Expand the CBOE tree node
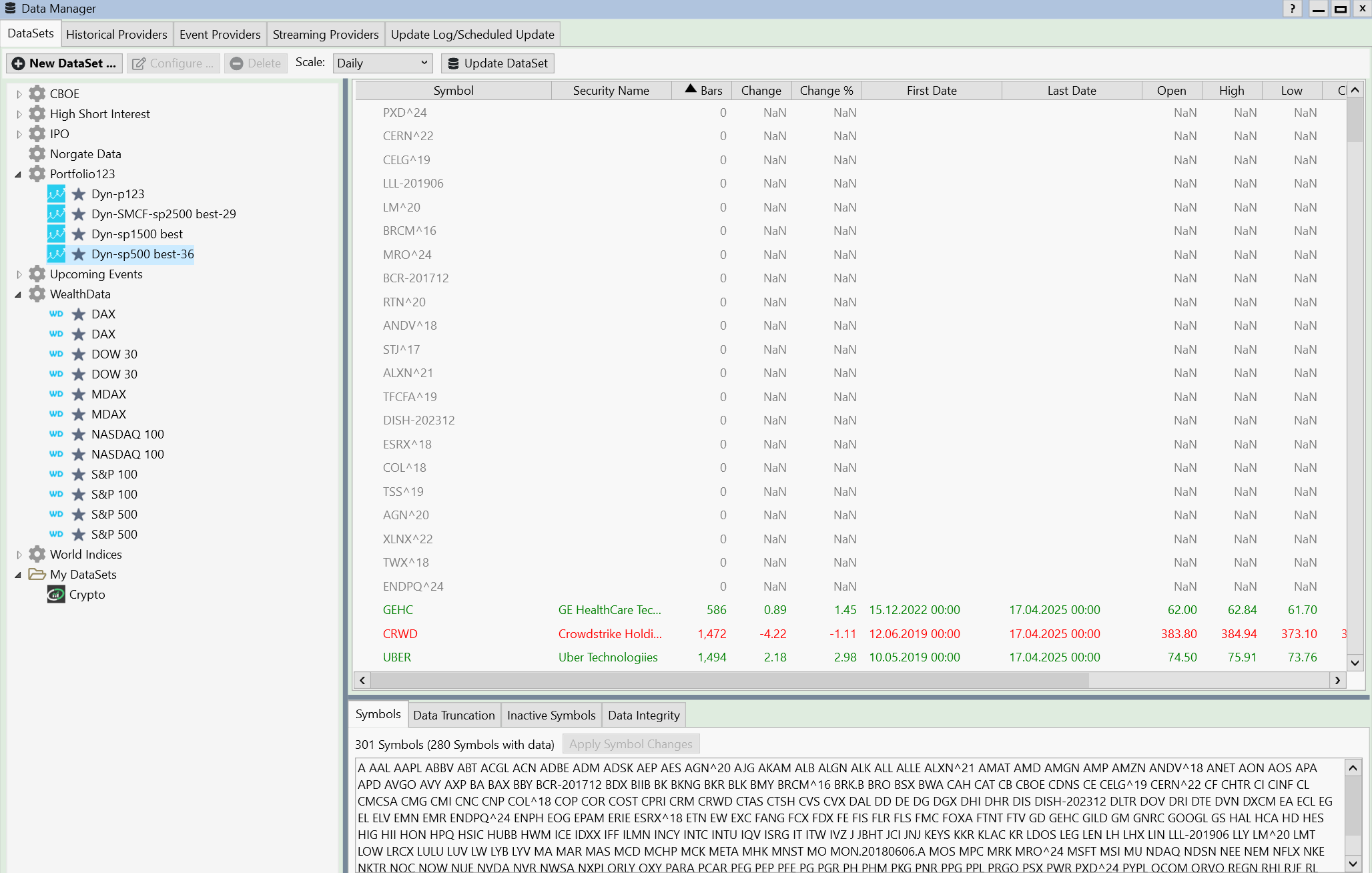1372x873 pixels. click(19, 94)
